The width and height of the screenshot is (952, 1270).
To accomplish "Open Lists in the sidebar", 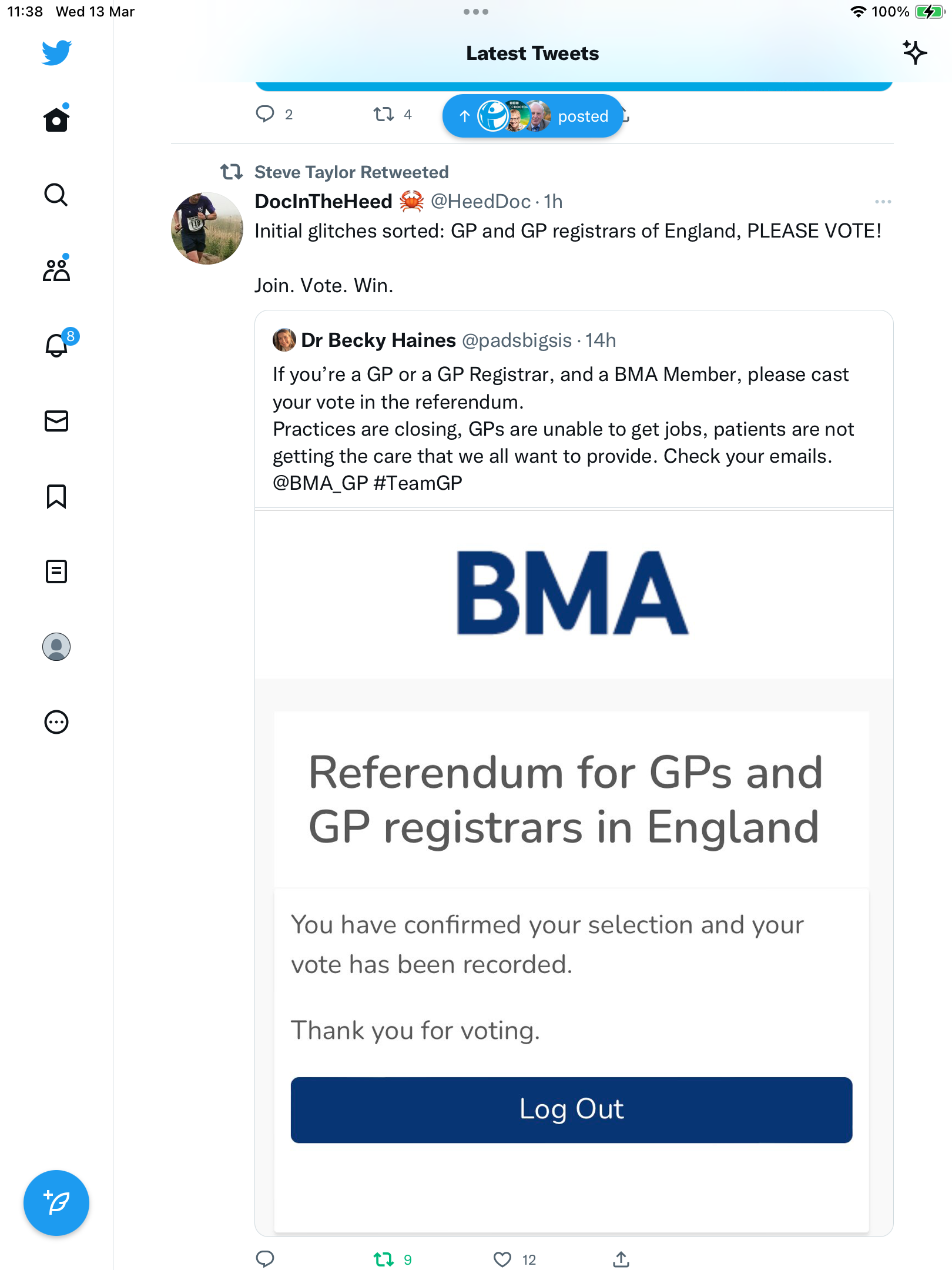I will (56, 571).
